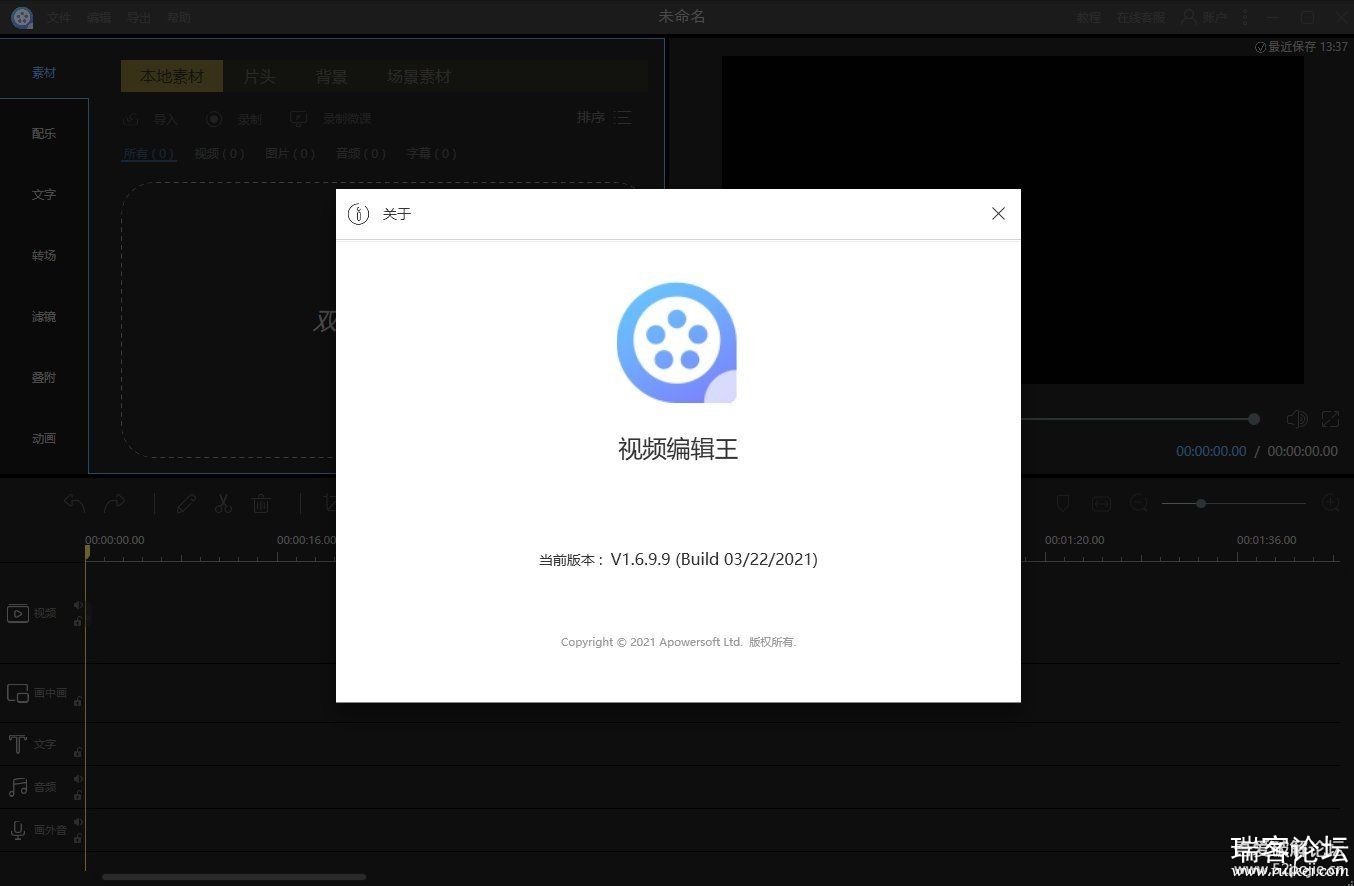
Task: Click the preview volume speaker icon
Action: [1296, 419]
